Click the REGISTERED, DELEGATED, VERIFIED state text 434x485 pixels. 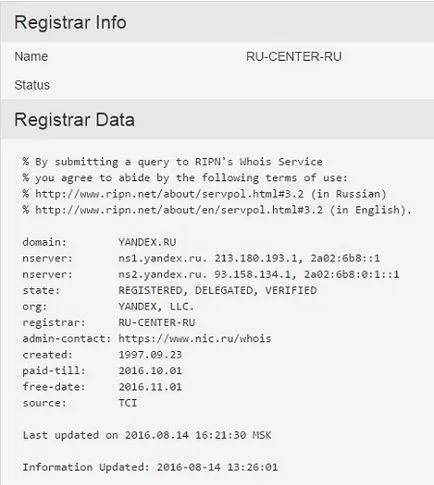pyautogui.click(x=218, y=290)
